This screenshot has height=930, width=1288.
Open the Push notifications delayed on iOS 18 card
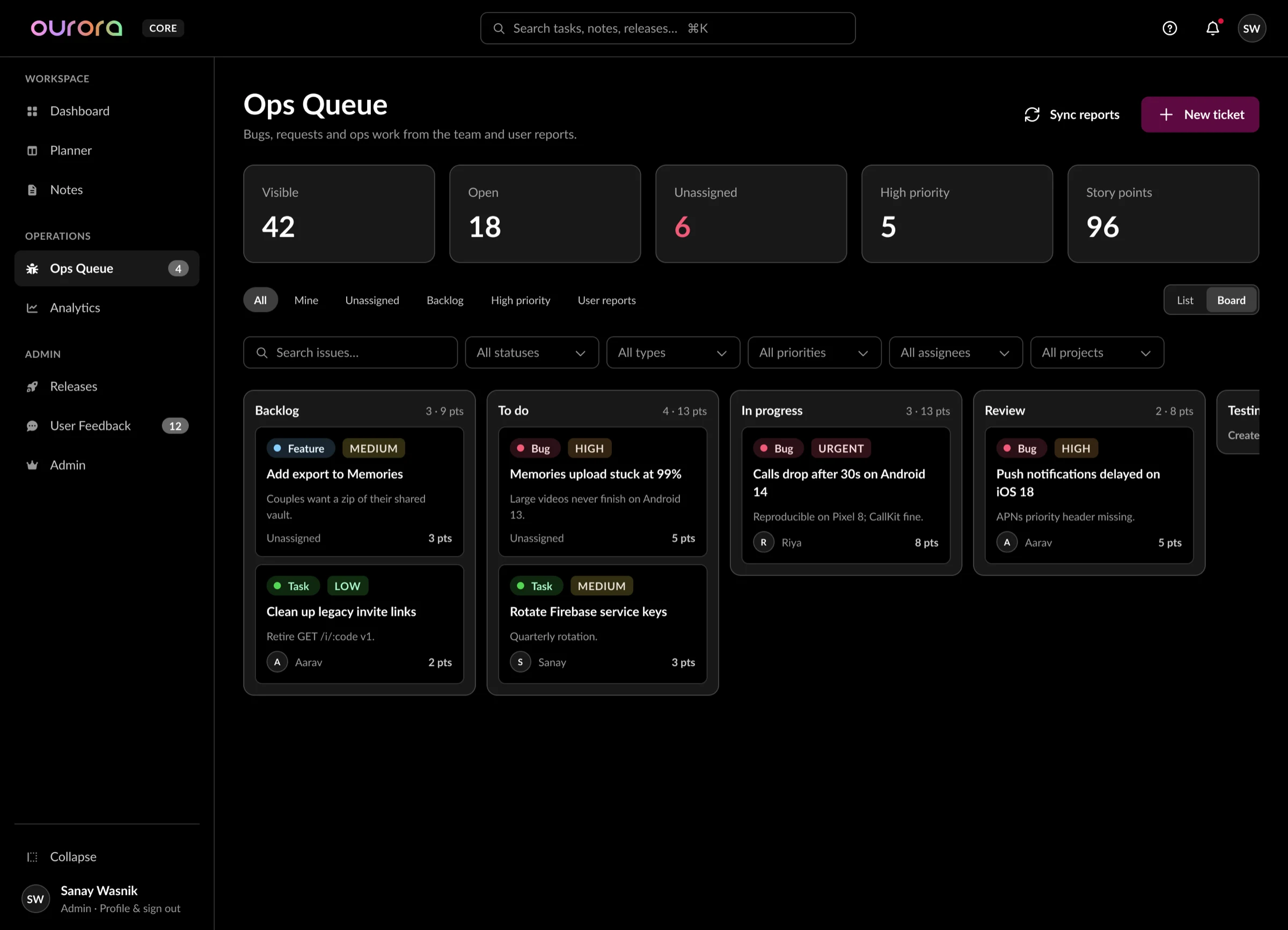pos(1089,495)
